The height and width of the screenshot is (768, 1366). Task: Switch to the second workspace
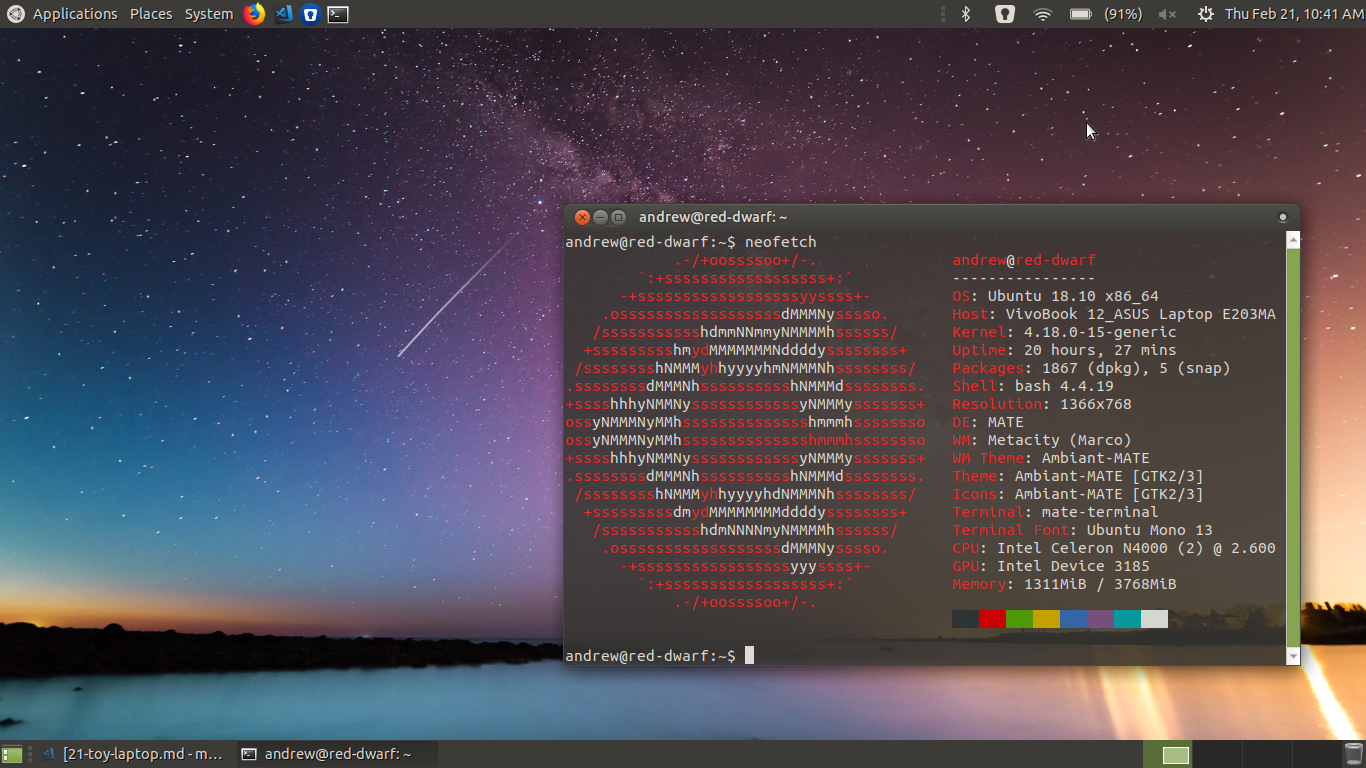click(1217, 754)
